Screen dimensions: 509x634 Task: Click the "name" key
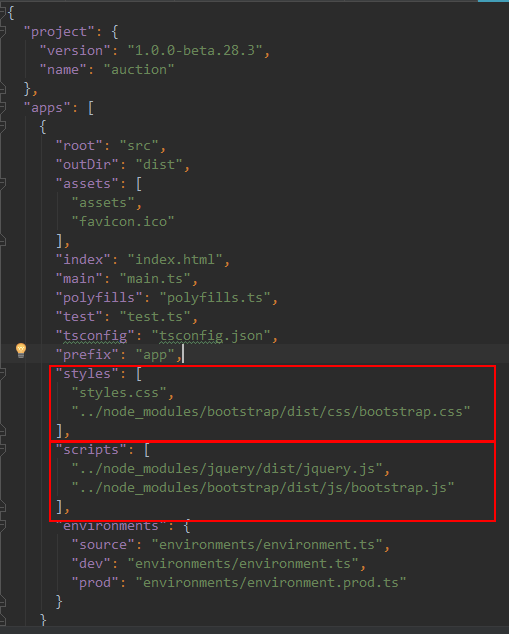63,70
